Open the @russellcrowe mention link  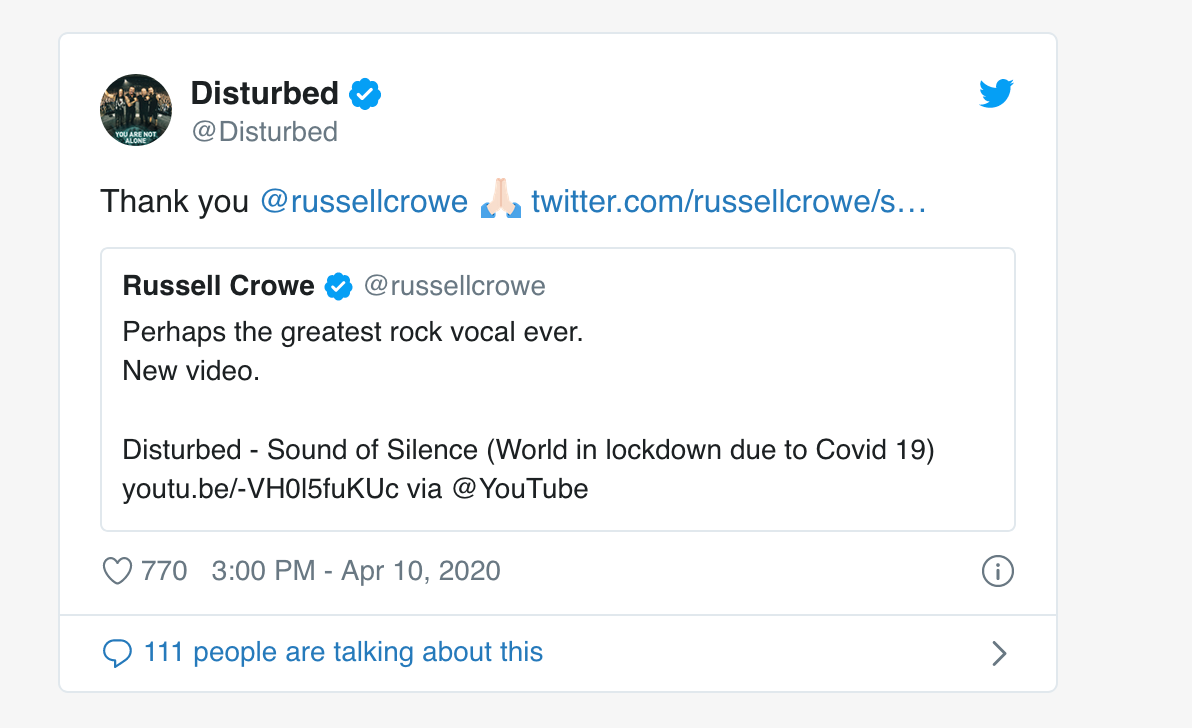364,201
